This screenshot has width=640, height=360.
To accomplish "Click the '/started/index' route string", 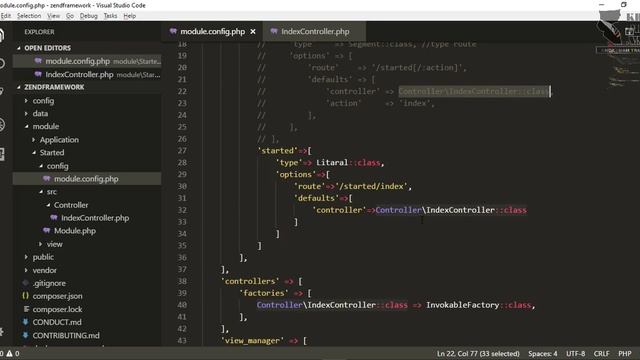I will click(371, 186).
